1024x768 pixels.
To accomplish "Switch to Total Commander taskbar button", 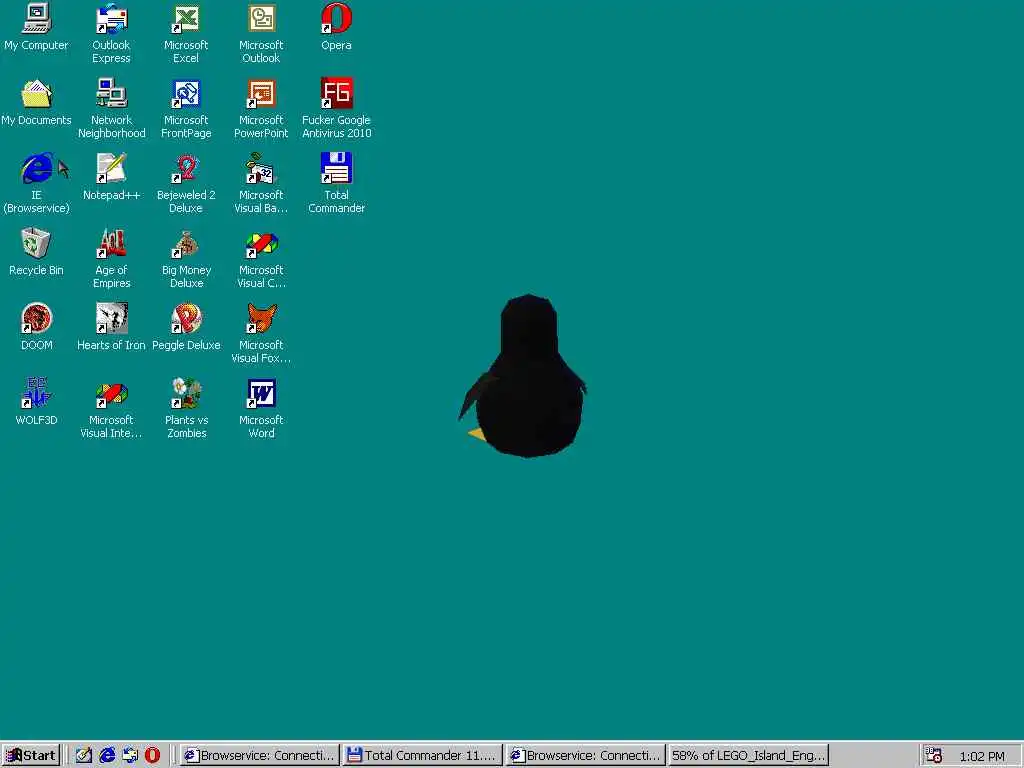I will pos(423,755).
